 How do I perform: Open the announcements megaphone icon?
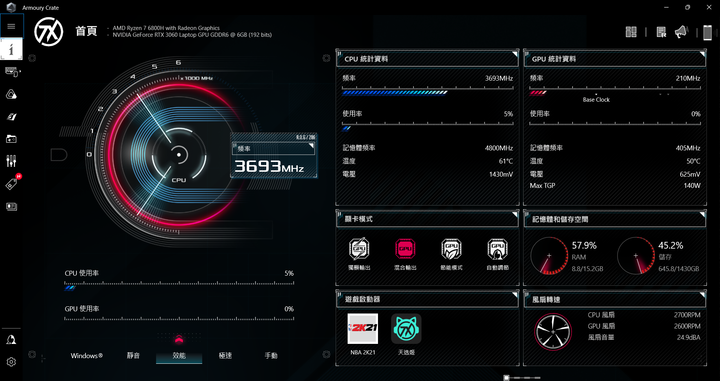coord(681,32)
